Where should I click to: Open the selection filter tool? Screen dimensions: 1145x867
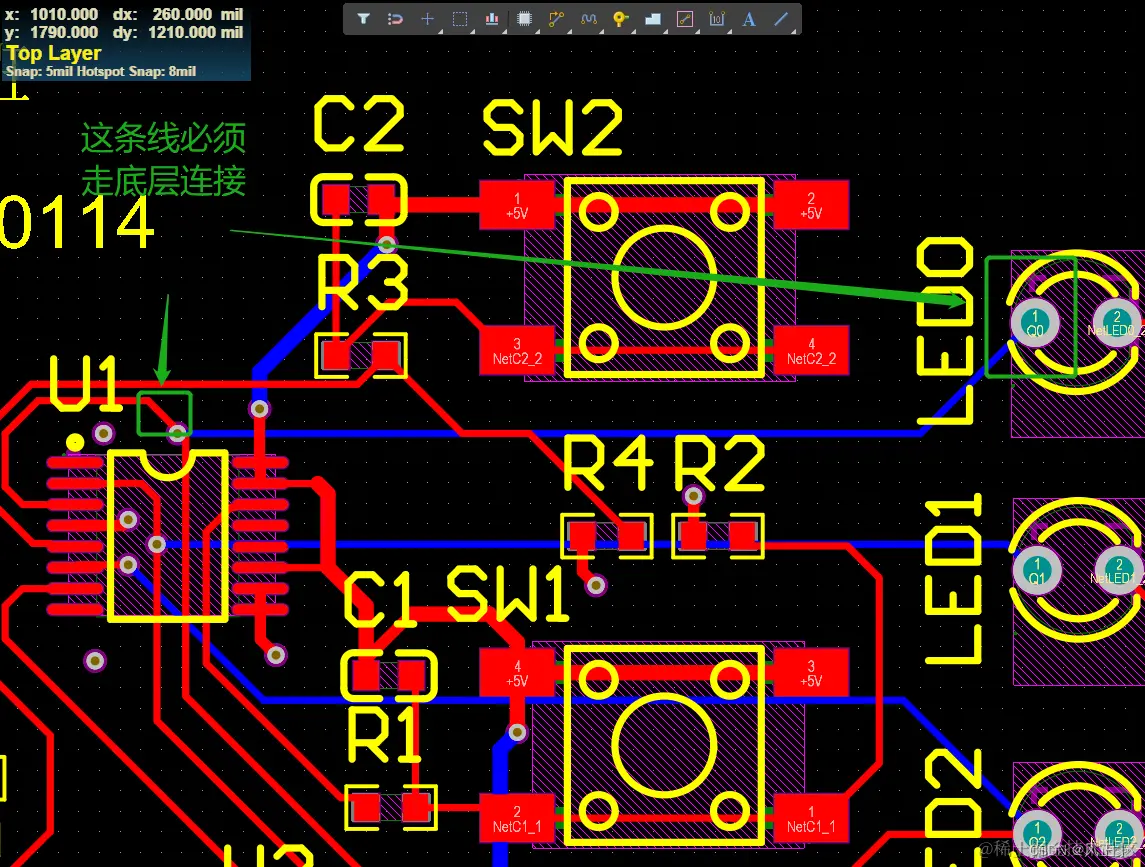[x=364, y=19]
